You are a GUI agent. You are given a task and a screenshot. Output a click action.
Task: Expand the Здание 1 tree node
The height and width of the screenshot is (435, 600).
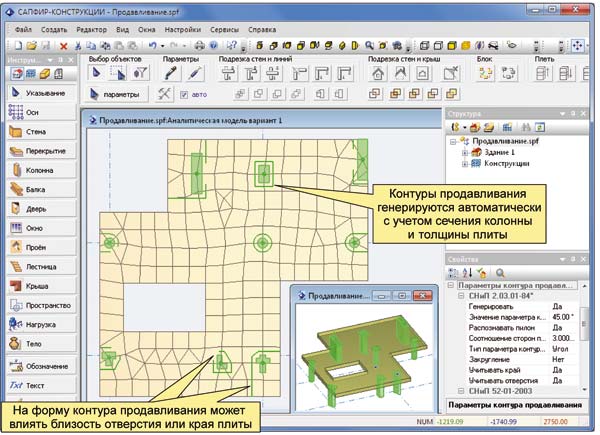[x=465, y=151]
